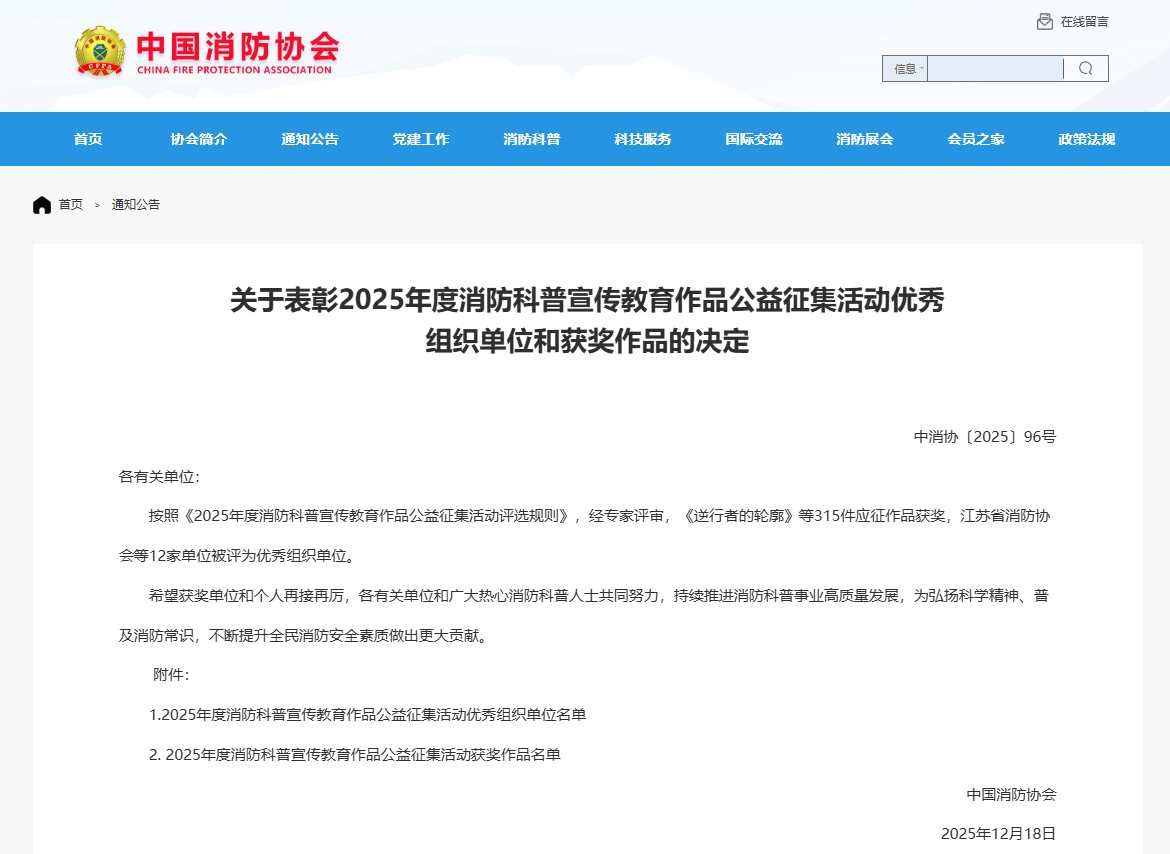Click the online message envelope icon
Image resolution: width=1170 pixels, height=854 pixels.
coord(1045,22)
